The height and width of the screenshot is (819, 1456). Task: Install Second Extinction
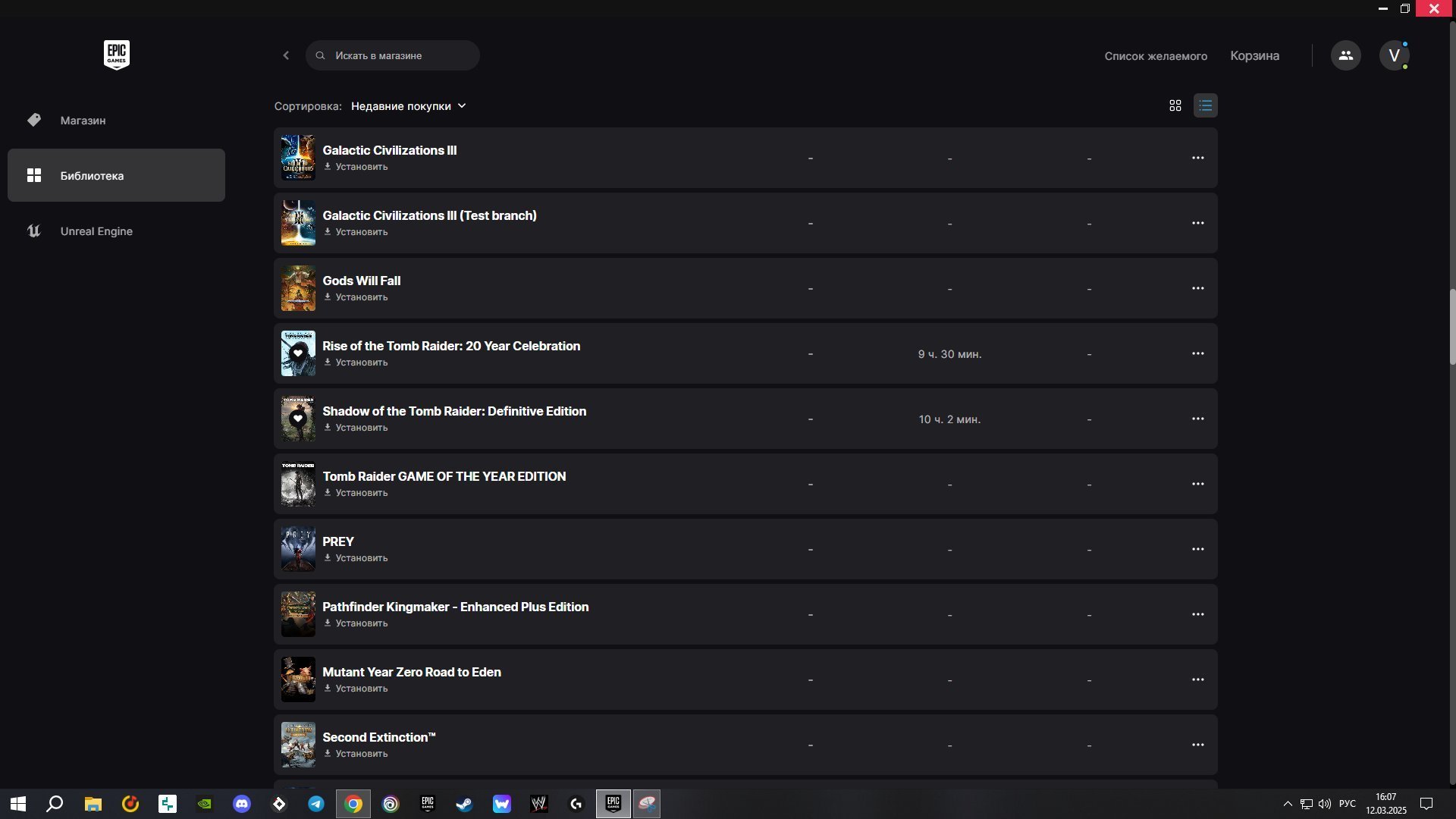tap(356, 754)
